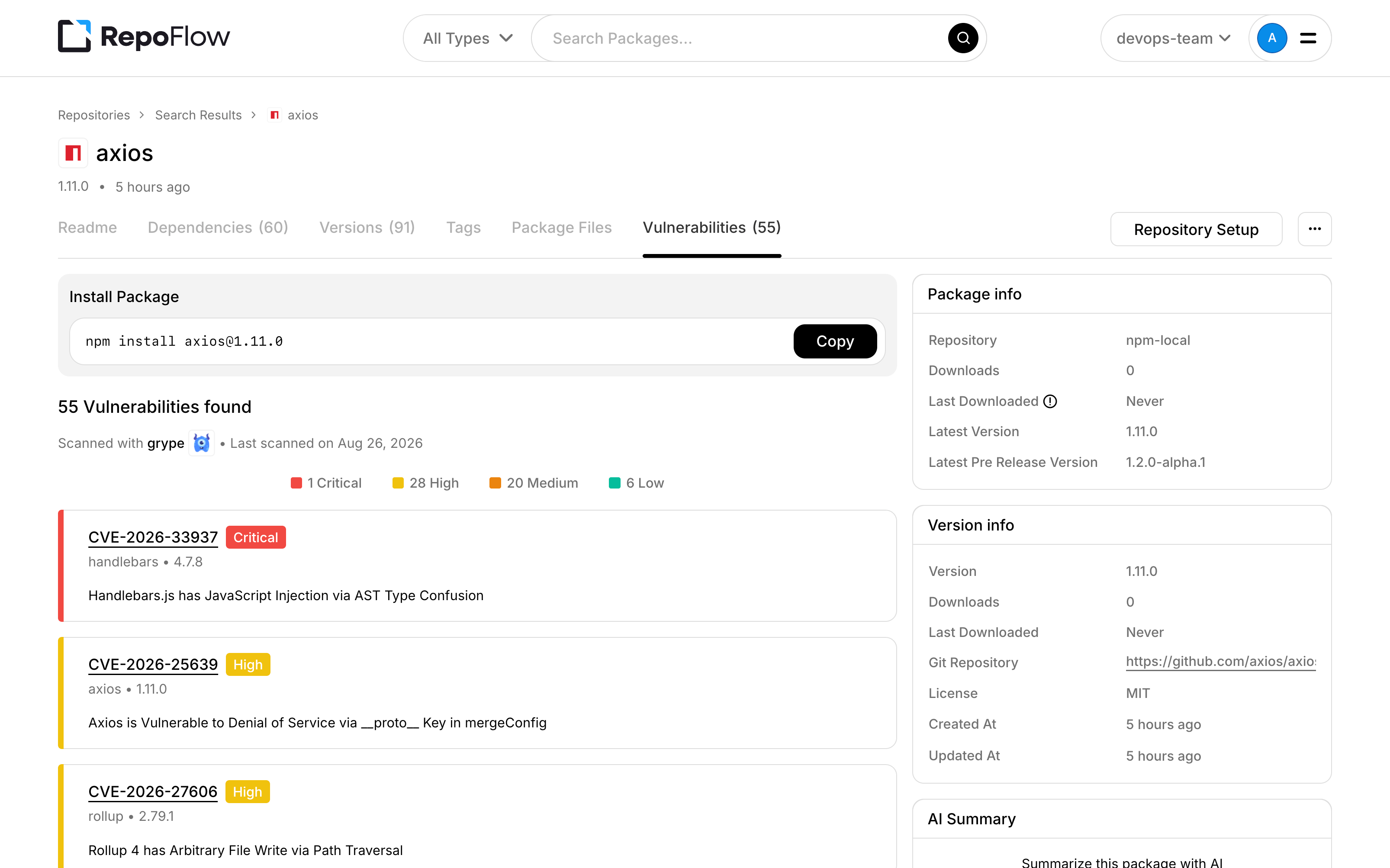This screenshot has width=1390, height=868.
Task: Click the grype scanner mascot icon
Action: 202,443
